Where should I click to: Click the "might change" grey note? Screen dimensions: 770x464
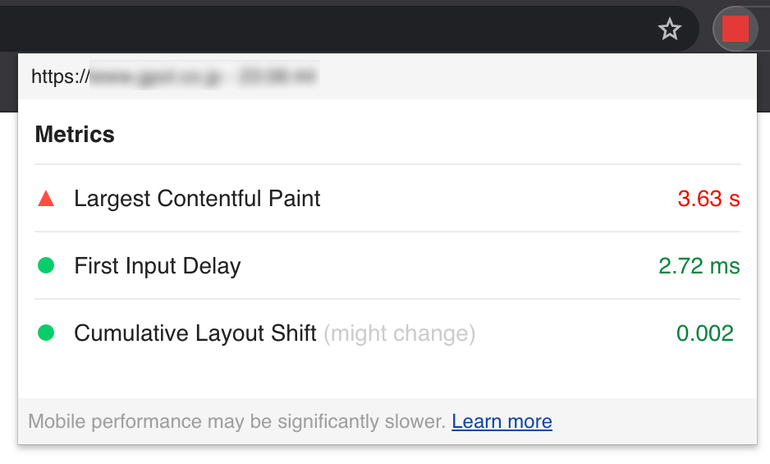(x=399, y=333)
